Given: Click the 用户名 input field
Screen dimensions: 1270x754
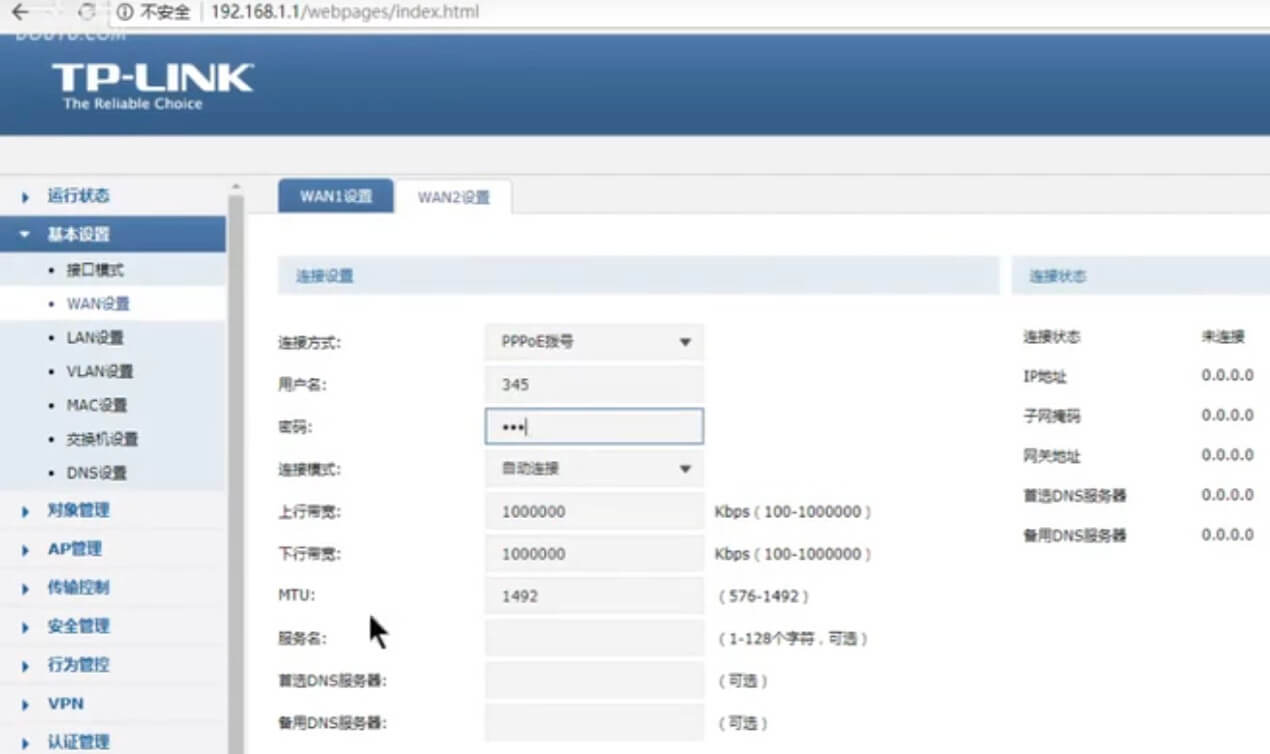Looking at the screenshot, I should coord(594,385).
